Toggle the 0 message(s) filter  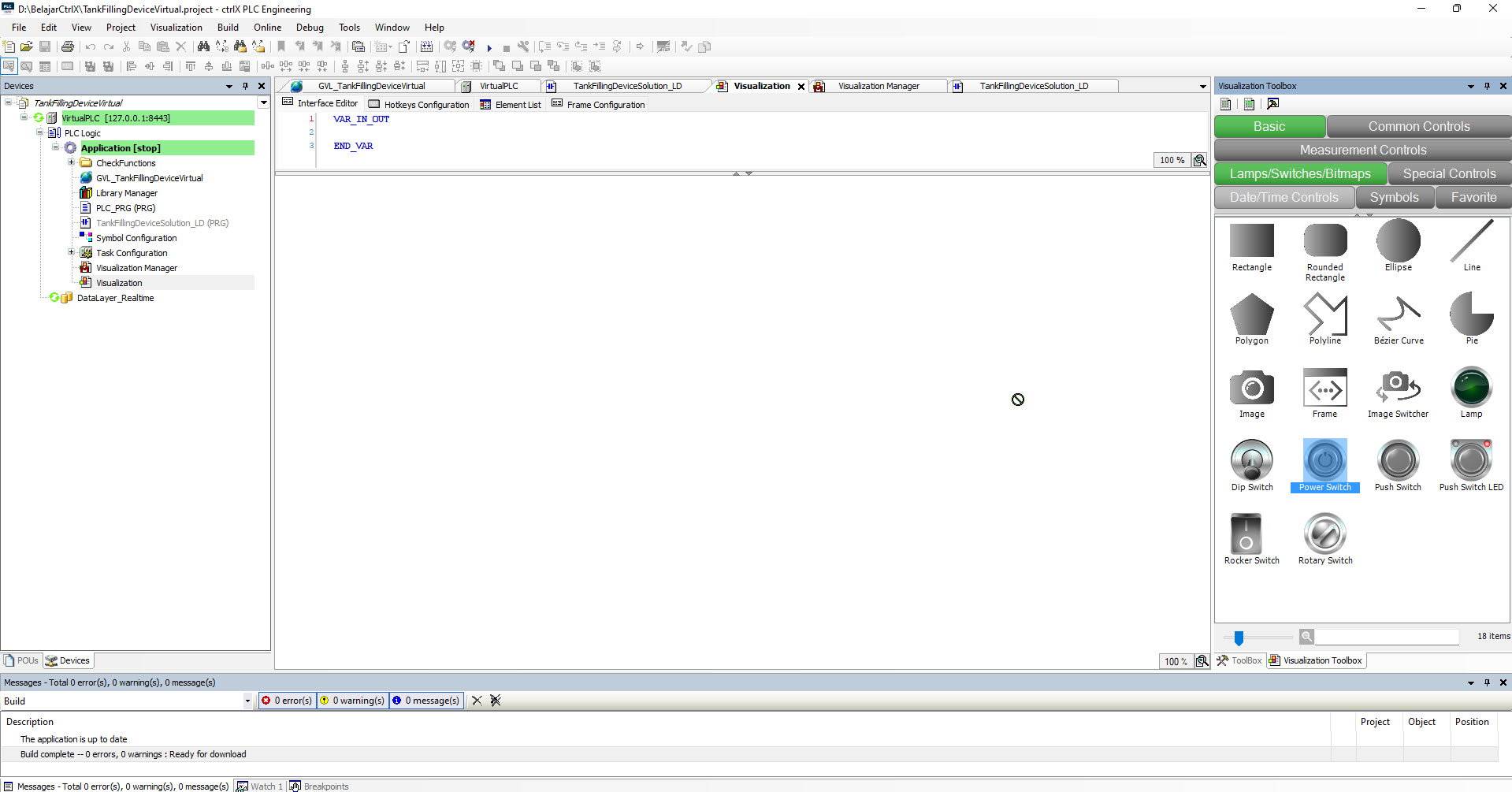click(425, 701)
